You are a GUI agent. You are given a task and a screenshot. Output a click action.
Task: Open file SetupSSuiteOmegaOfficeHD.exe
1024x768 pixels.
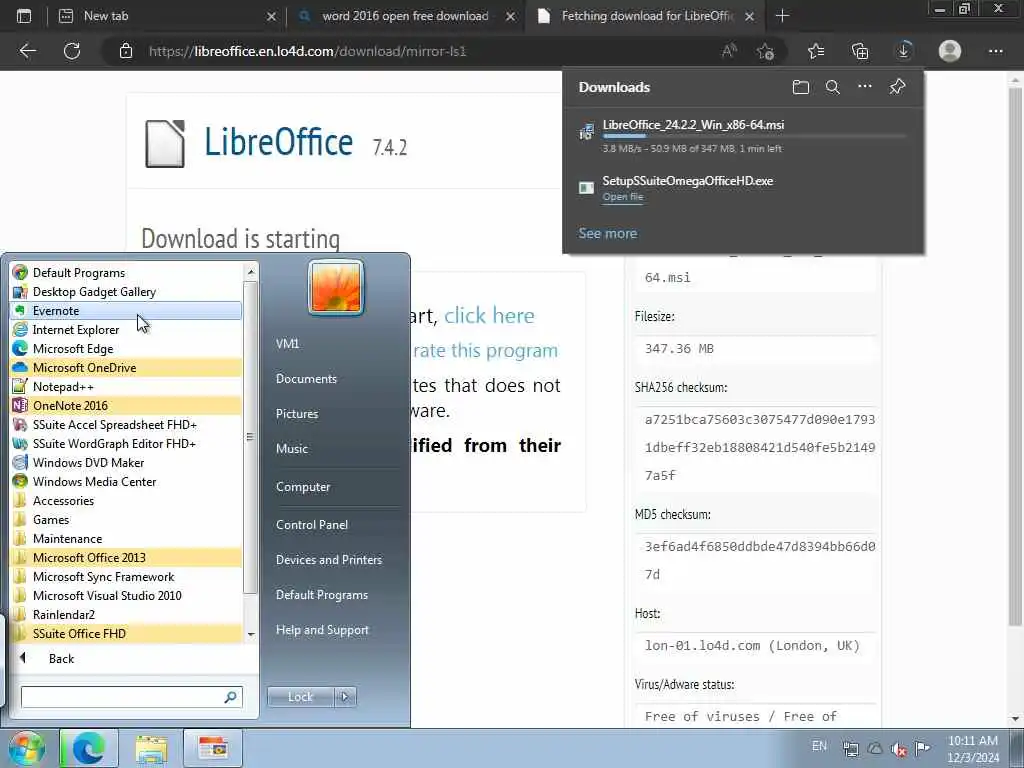623,197
